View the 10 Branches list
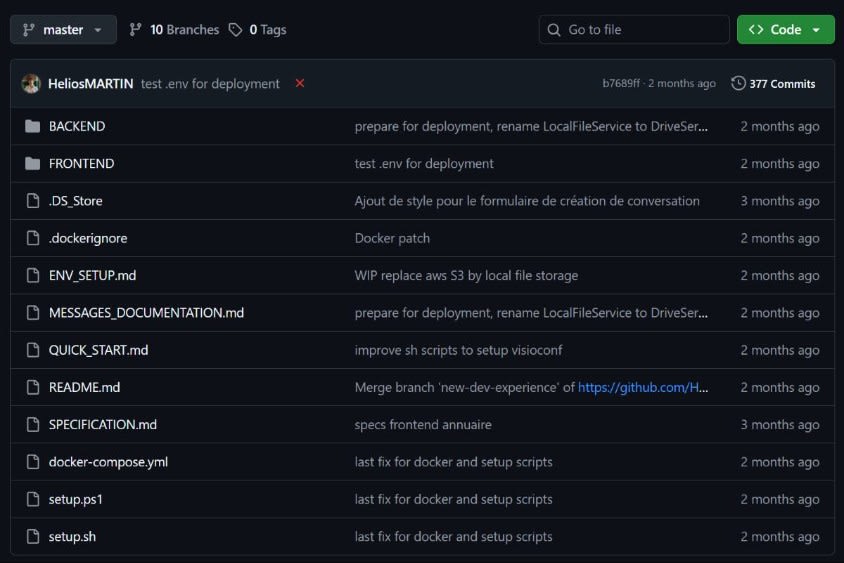The height and width of the screenshot is (563, 844). point(183,30)
